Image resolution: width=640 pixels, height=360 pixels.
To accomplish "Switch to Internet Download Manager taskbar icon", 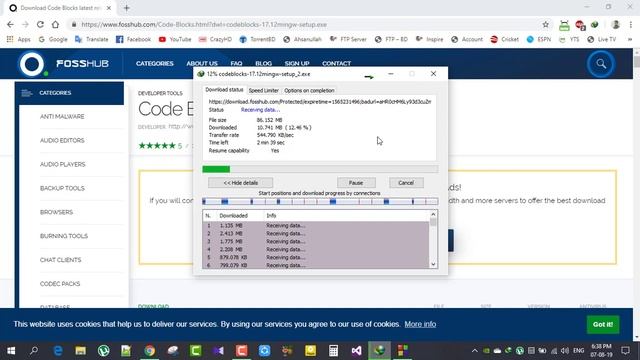I will [379, 351].
